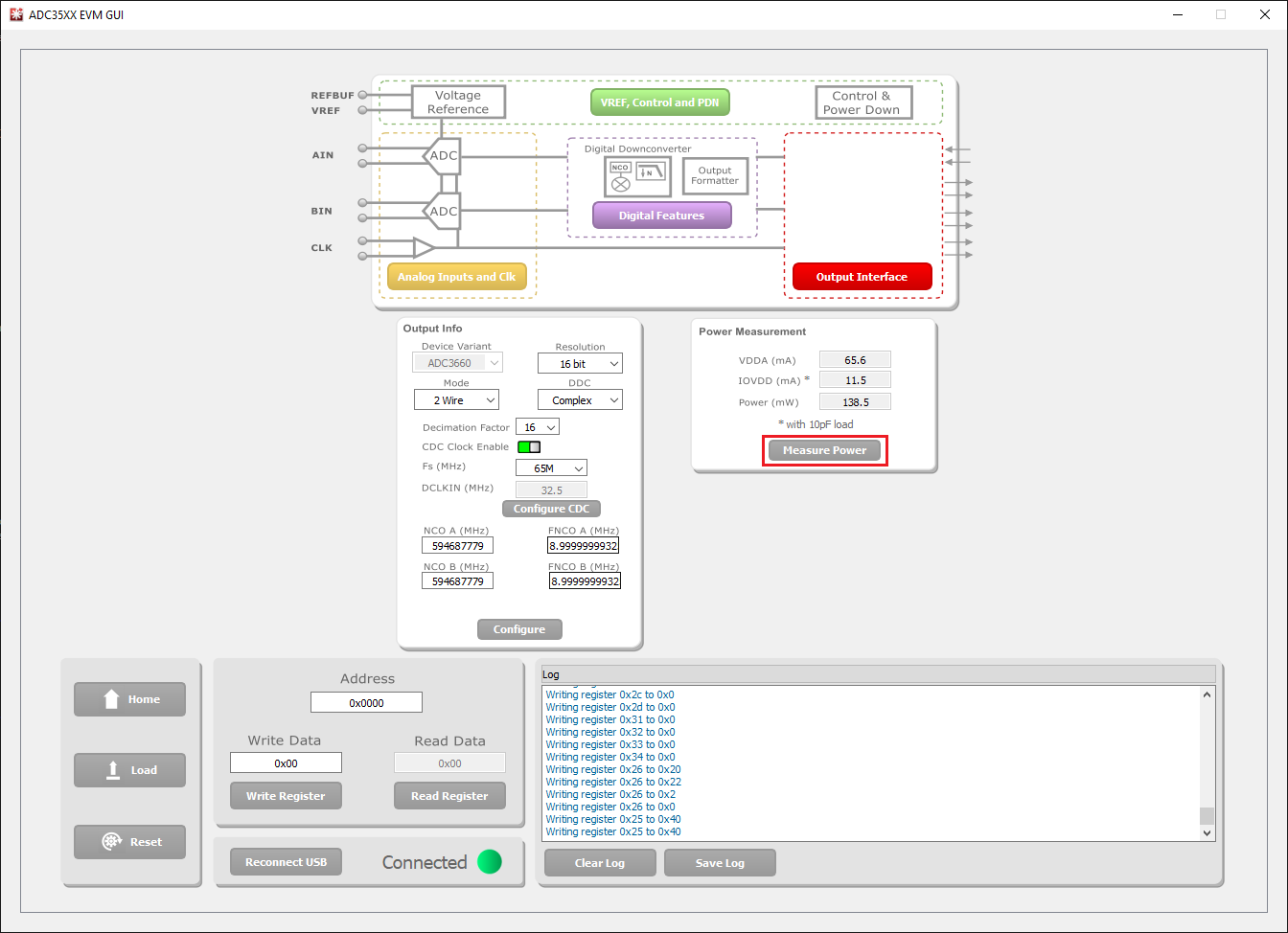Click the Read Register button
Image resolution: width=1288 pixels, height=933 pixels.
[x=449, y=796]
